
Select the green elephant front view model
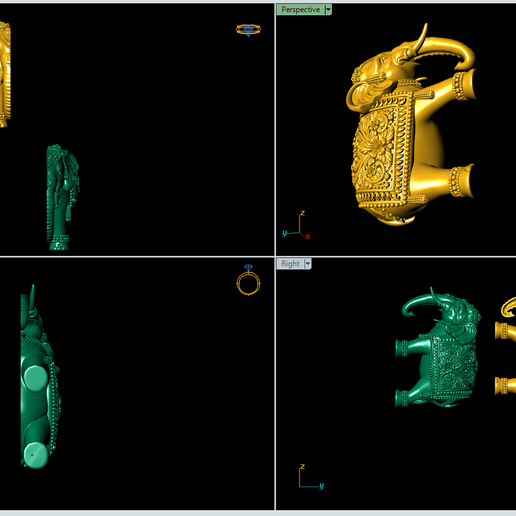click(x=63, y=197)
